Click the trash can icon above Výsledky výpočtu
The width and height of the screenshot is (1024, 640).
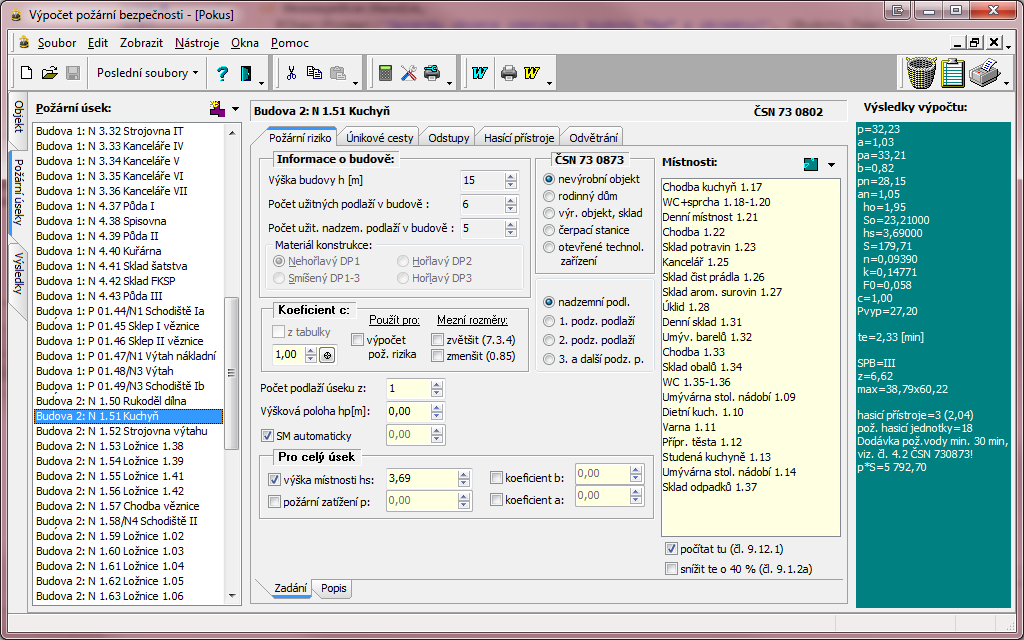pyautogui.click(x=920, y=73)
